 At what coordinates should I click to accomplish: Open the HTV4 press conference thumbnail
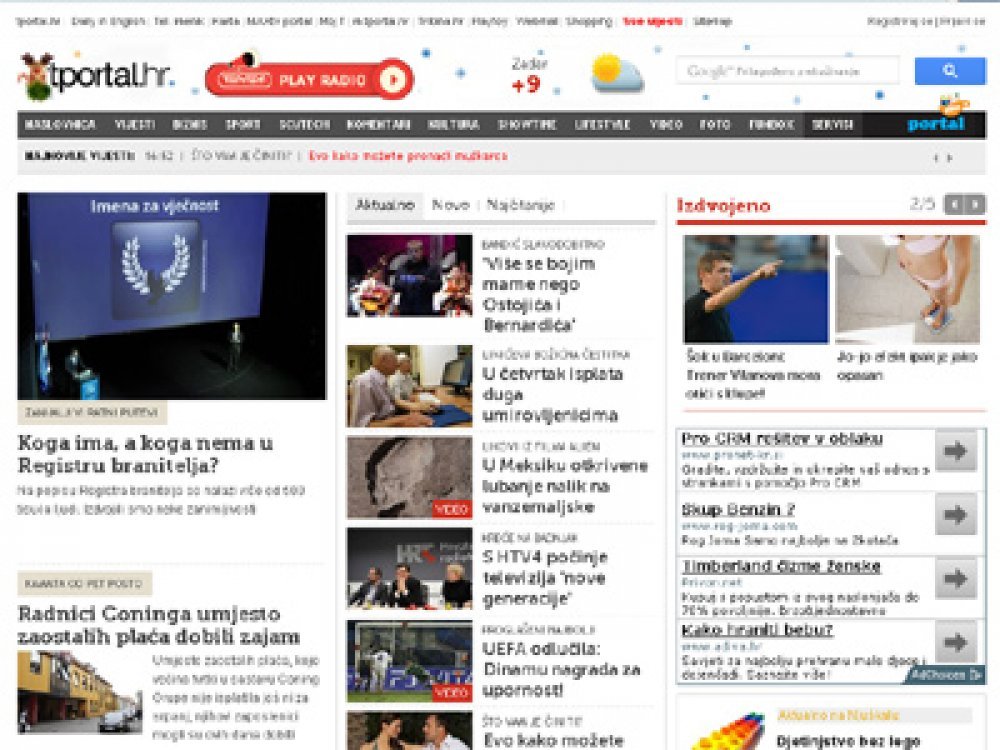409,569
